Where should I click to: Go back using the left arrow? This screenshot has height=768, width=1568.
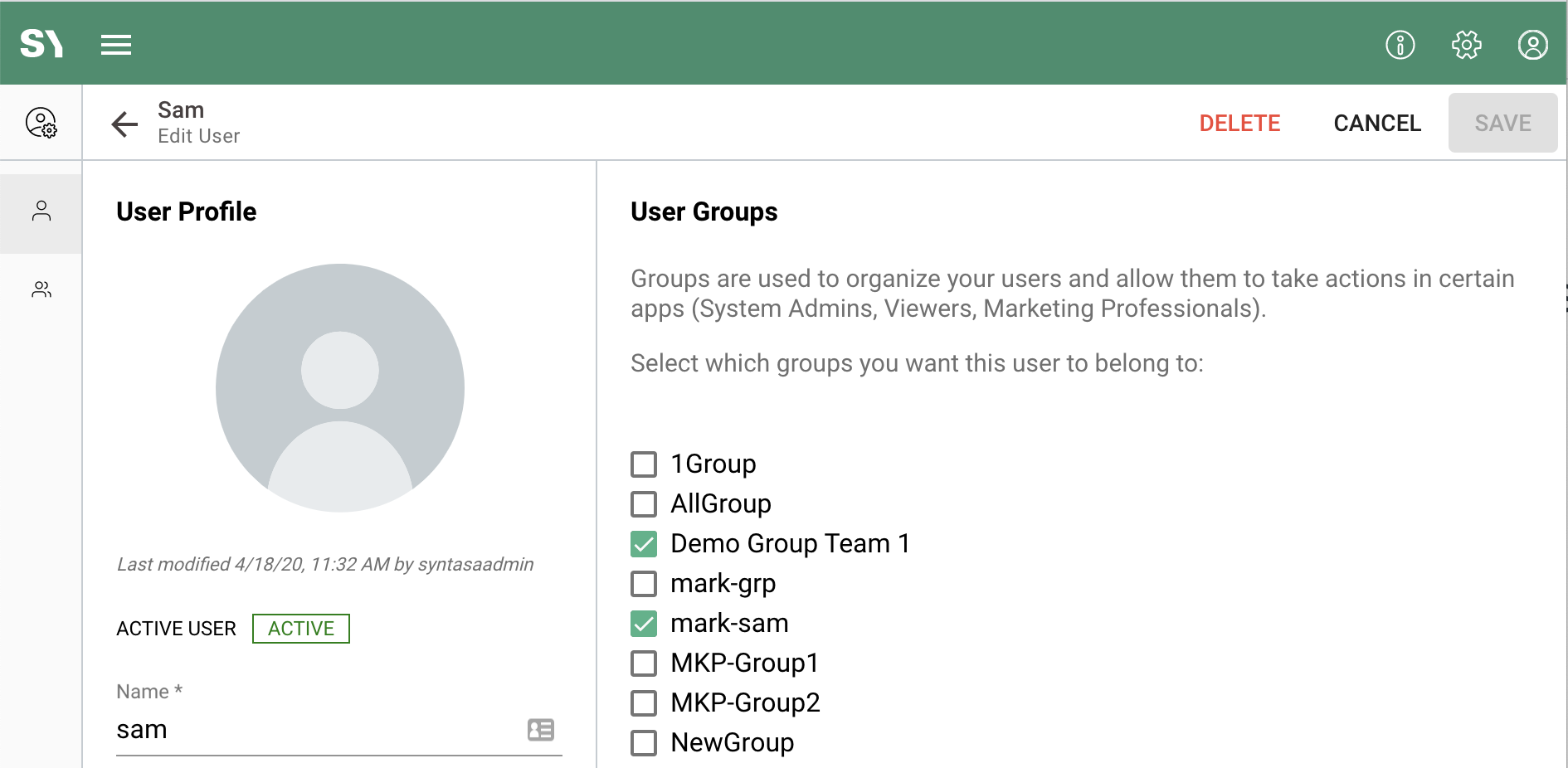point(124,124)
